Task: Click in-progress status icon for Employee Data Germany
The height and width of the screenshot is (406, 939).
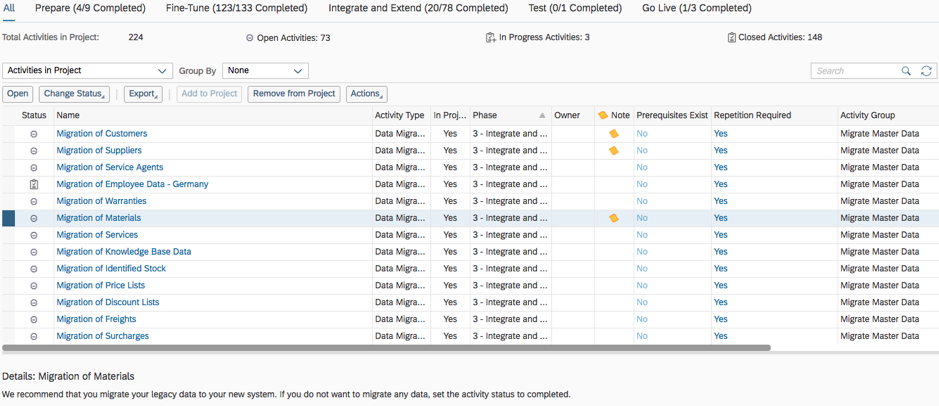Action: tap(34, 184)
